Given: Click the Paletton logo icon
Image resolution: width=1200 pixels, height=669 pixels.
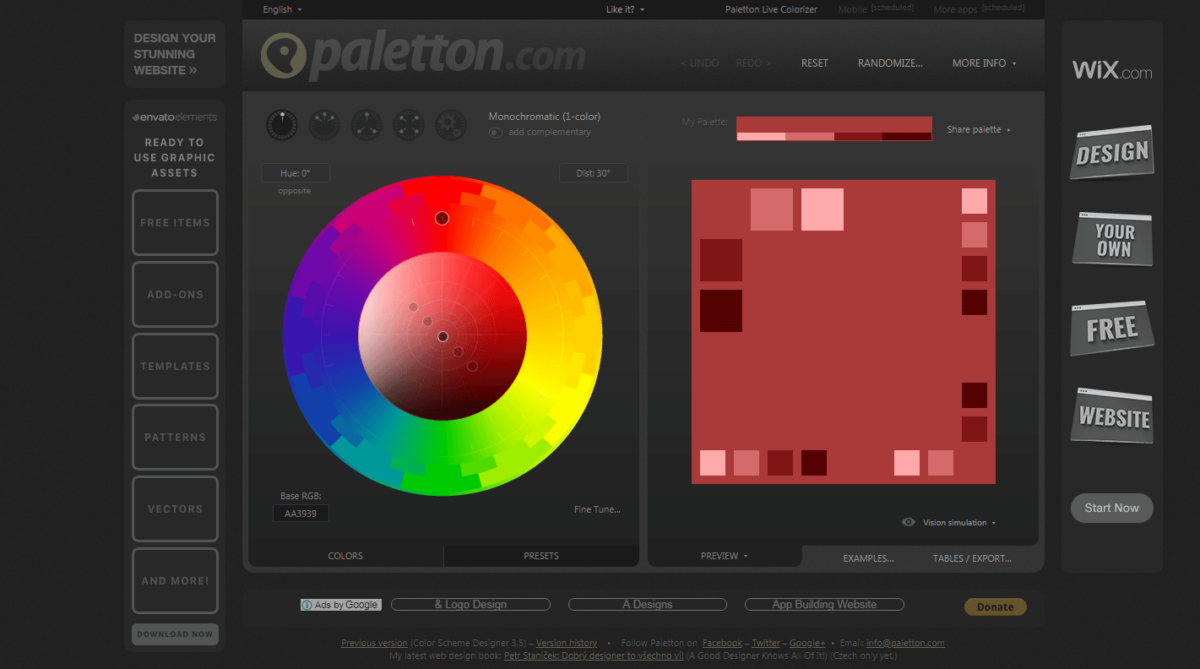Looking at the screenshot, I should click(283, 57).
